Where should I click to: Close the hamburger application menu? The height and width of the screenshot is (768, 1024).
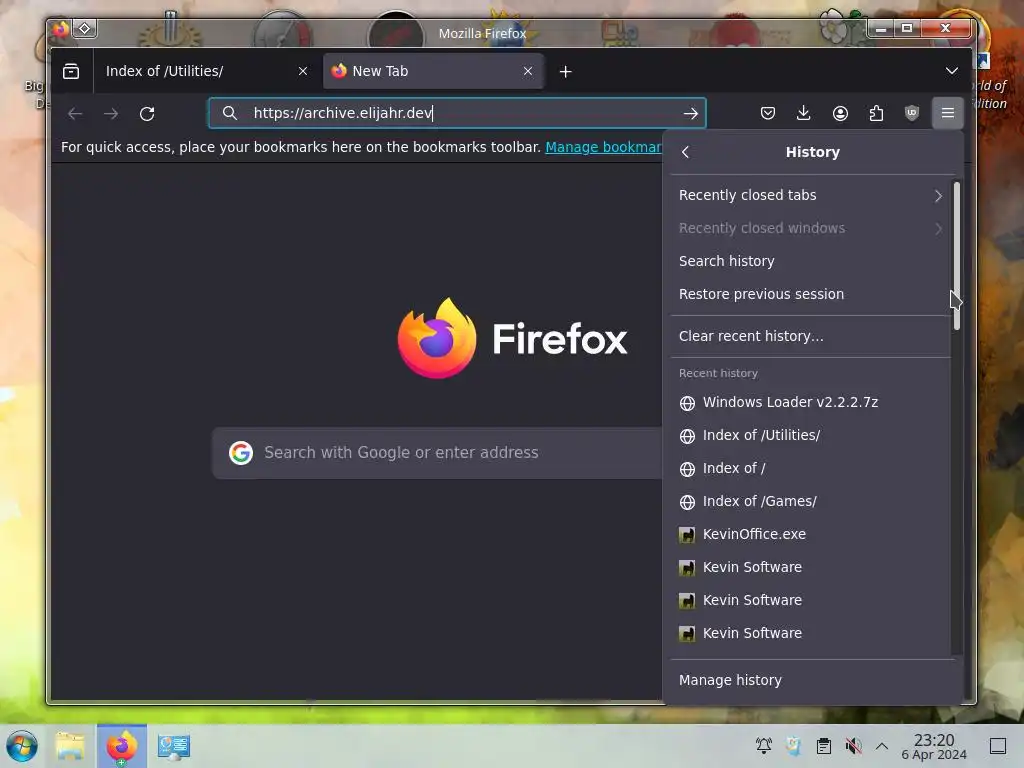tap(948, 114)
